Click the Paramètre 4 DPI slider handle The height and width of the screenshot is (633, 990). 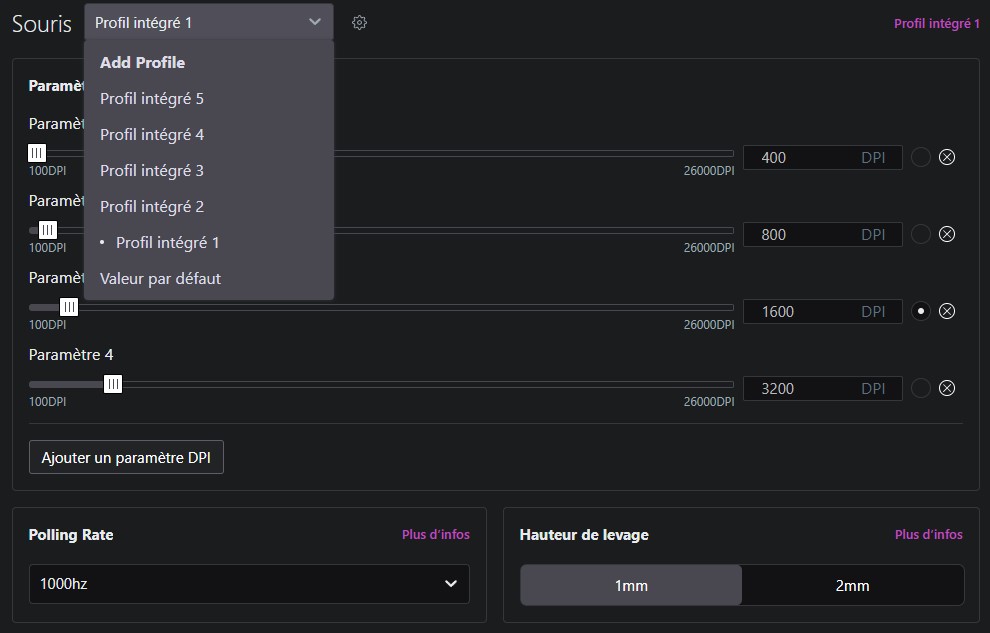coord(113,384)
